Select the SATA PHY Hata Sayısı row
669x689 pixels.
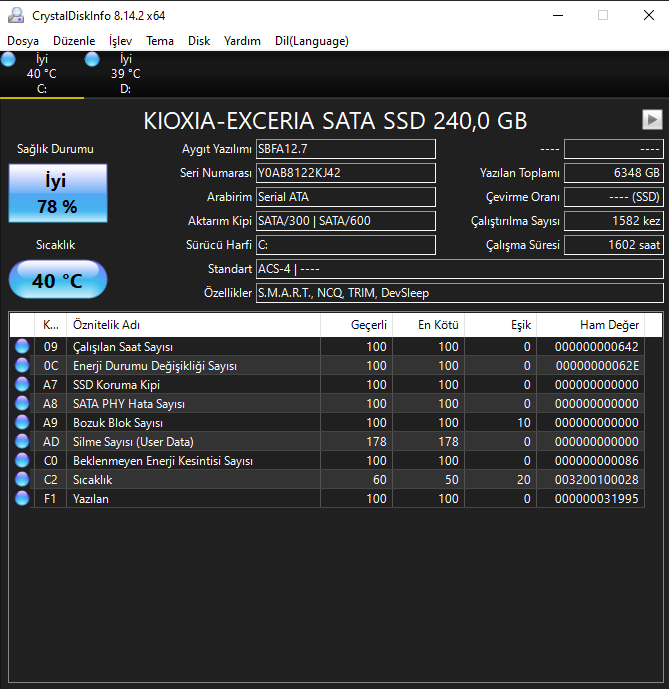pos(327,403)
